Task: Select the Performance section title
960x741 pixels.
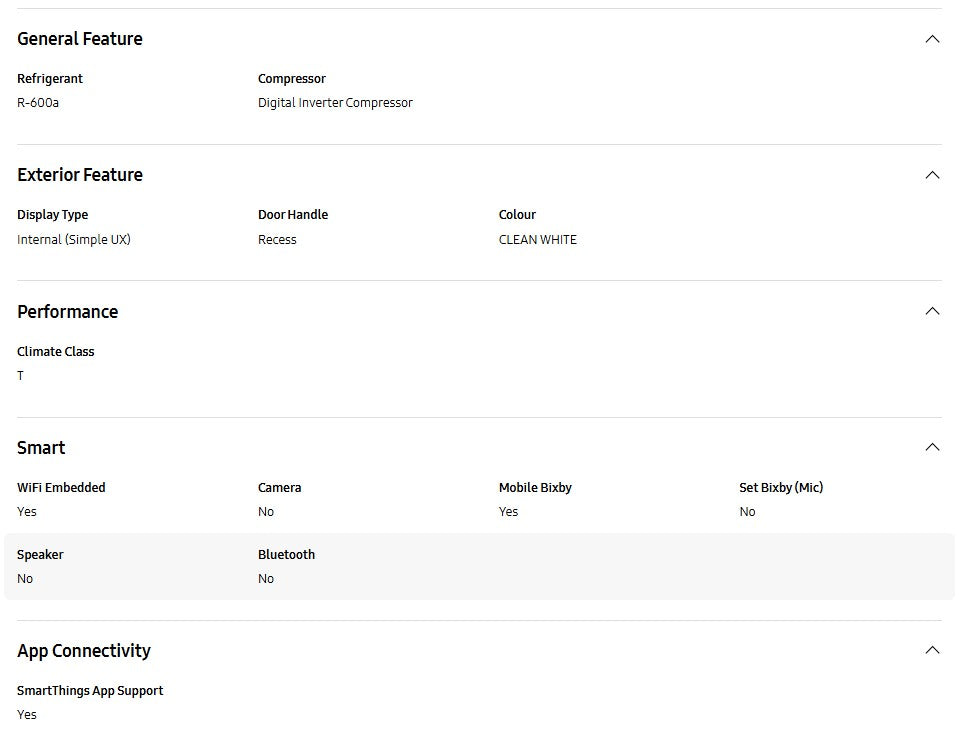Action: [68, 312]
